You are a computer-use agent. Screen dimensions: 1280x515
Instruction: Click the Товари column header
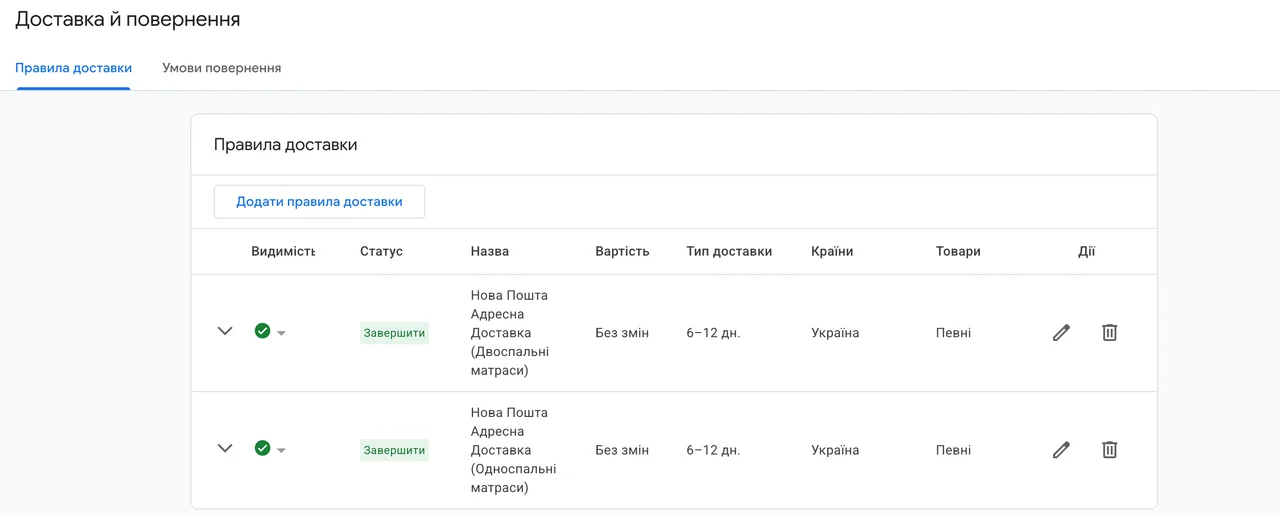point(958,251)
